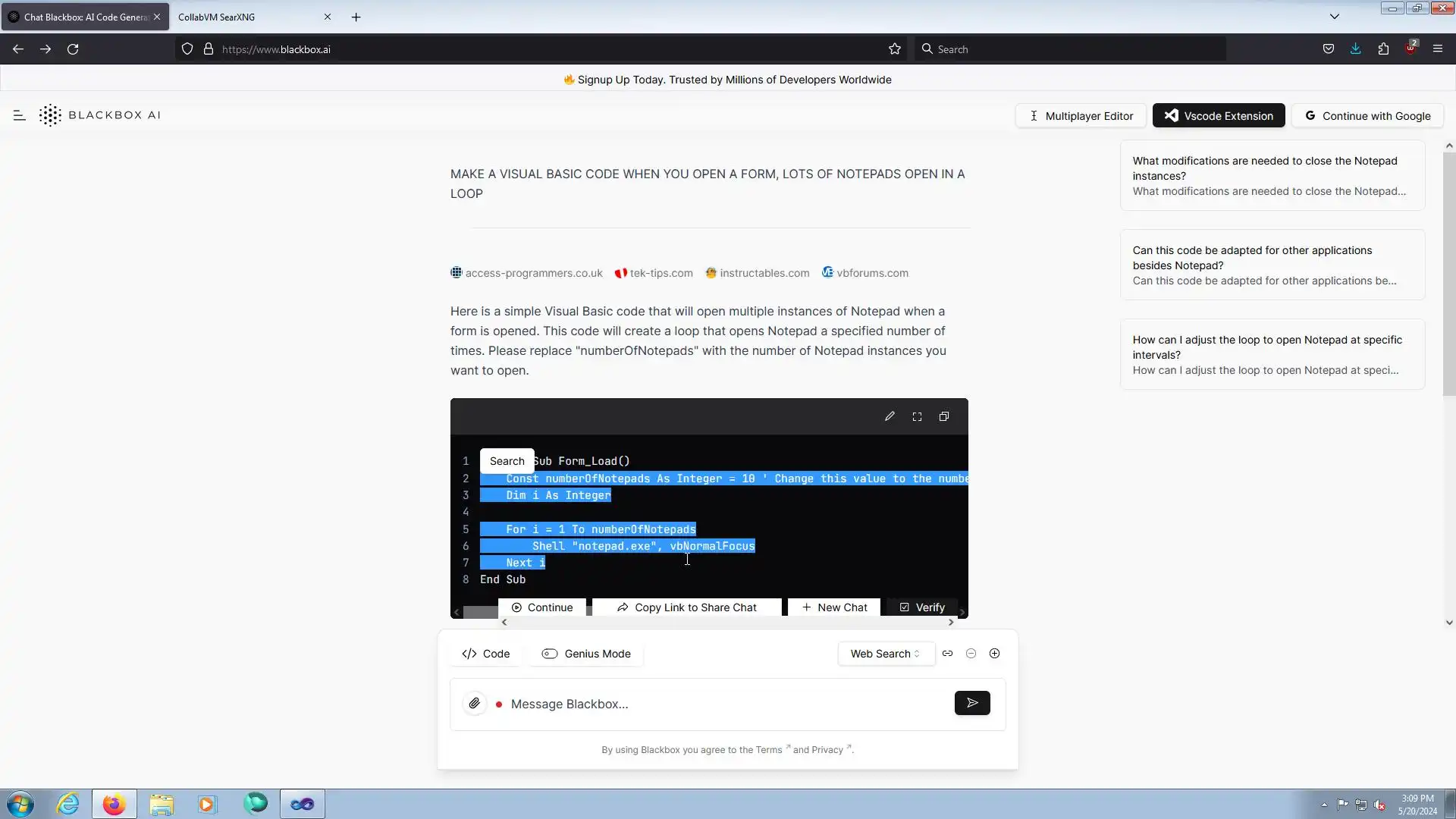1456x819 pixels.
Task: Open the Web Search dropdown
Action: 885,654
